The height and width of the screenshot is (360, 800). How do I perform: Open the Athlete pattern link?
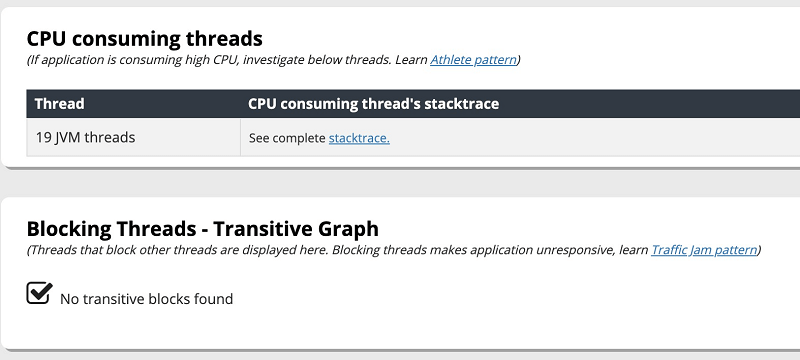tap(473, 60)
